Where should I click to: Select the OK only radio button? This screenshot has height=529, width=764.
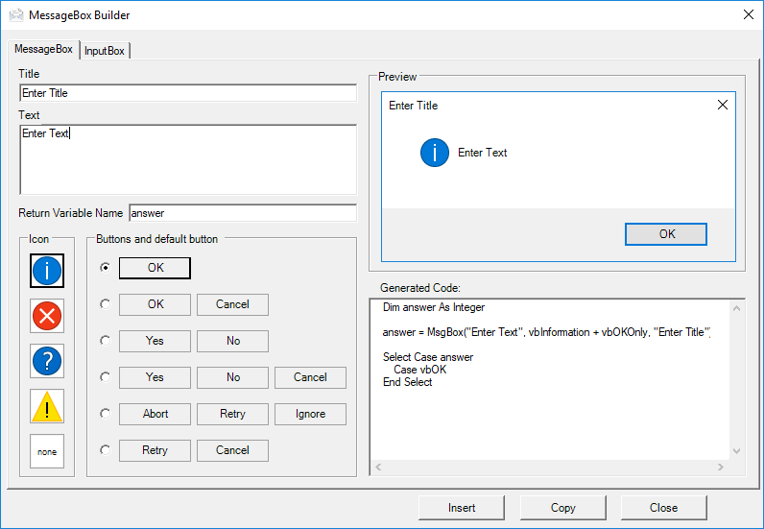pos(105,268)
